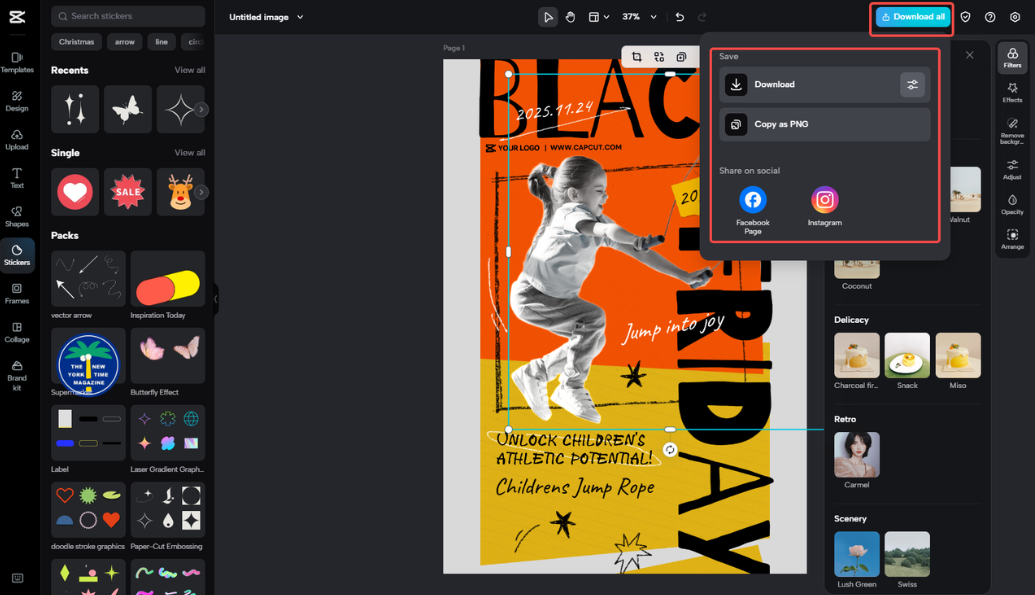Open download format settings sliders
The height and width of the screenshot is (595, 1035).
[x=912, y=85]
